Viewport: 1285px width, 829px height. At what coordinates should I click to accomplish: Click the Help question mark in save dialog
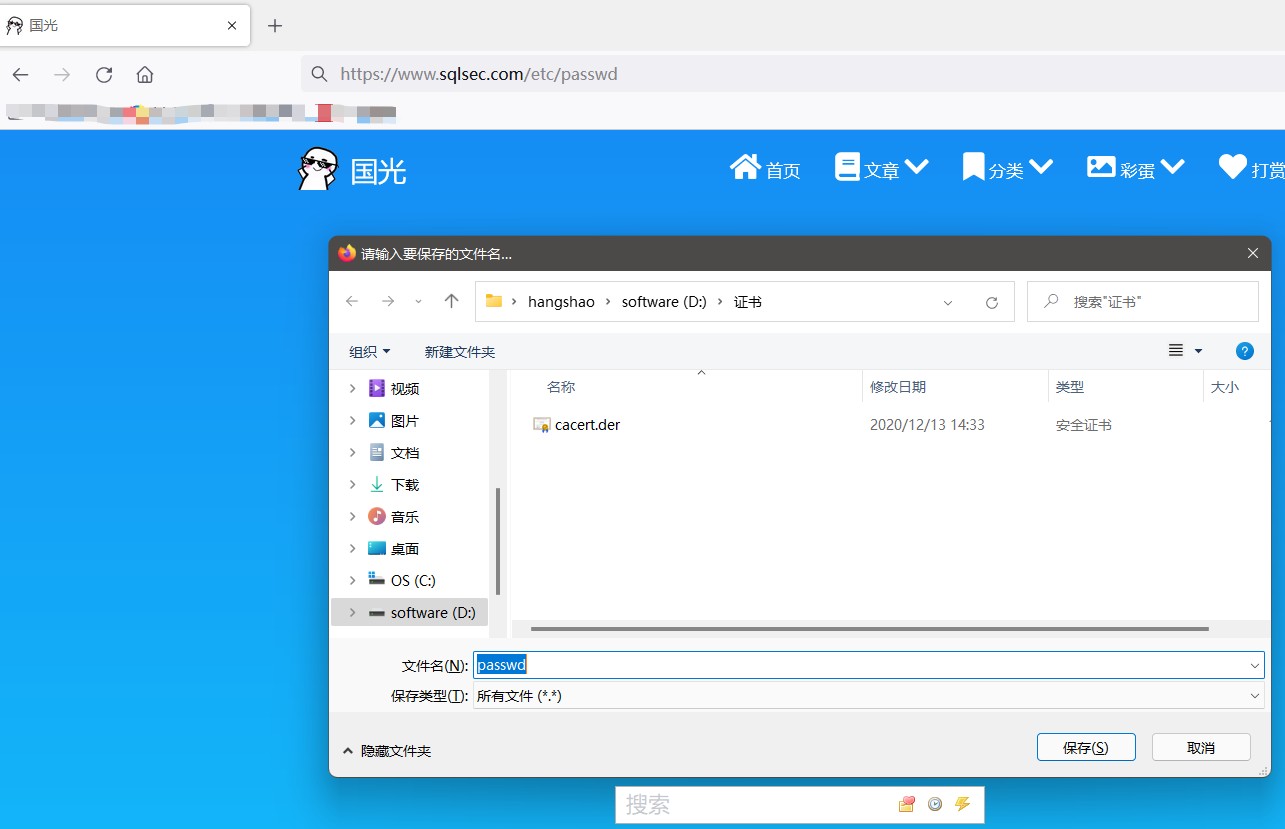click(x=1244, y=351)
